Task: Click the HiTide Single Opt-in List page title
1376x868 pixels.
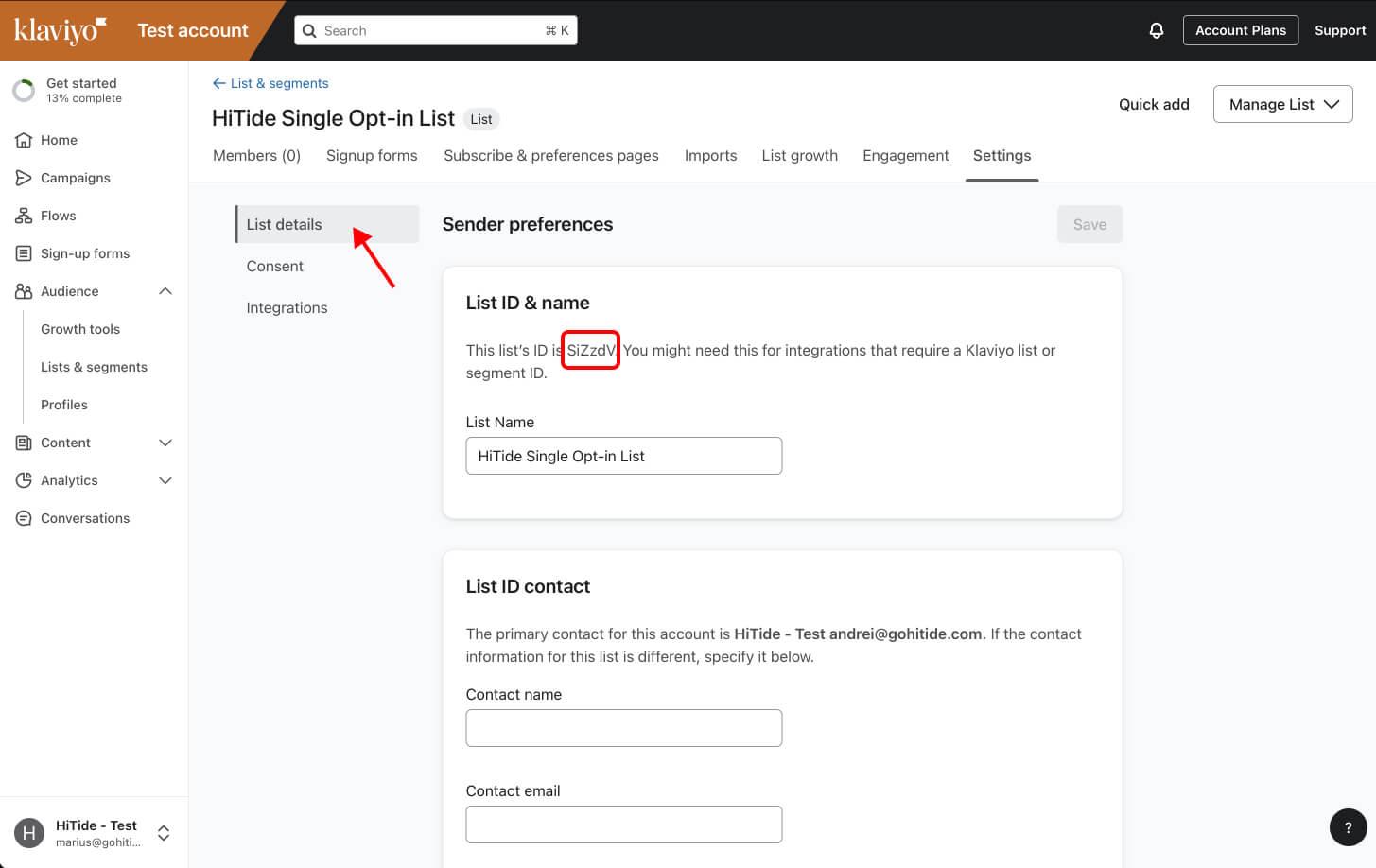Action: 333,118
